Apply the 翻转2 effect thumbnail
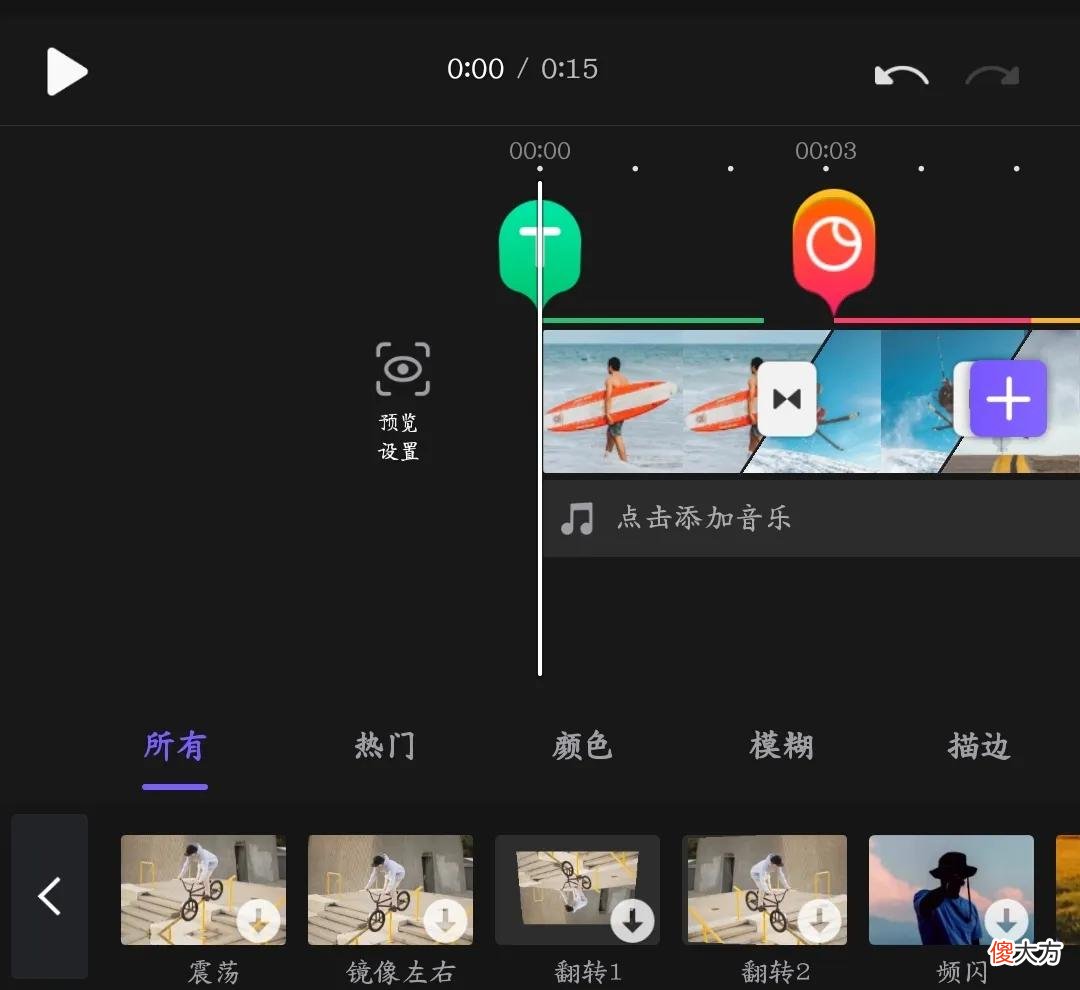 coord(765,889)
